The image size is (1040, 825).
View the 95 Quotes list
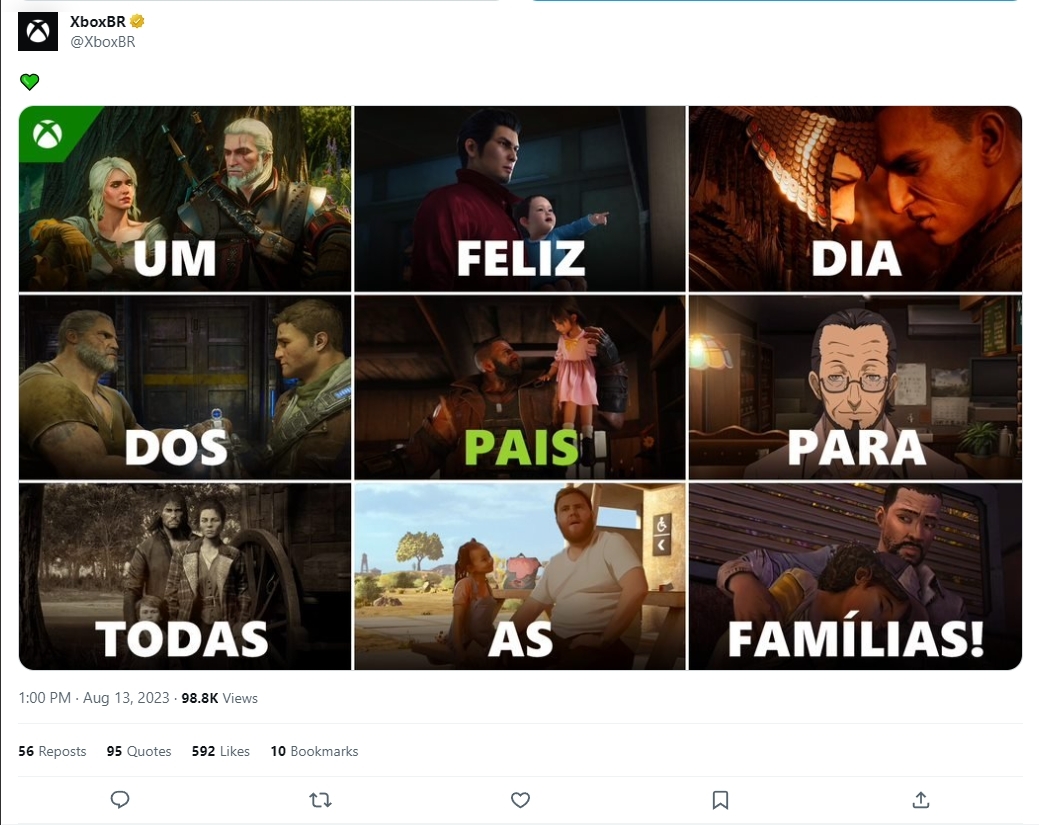139,751
